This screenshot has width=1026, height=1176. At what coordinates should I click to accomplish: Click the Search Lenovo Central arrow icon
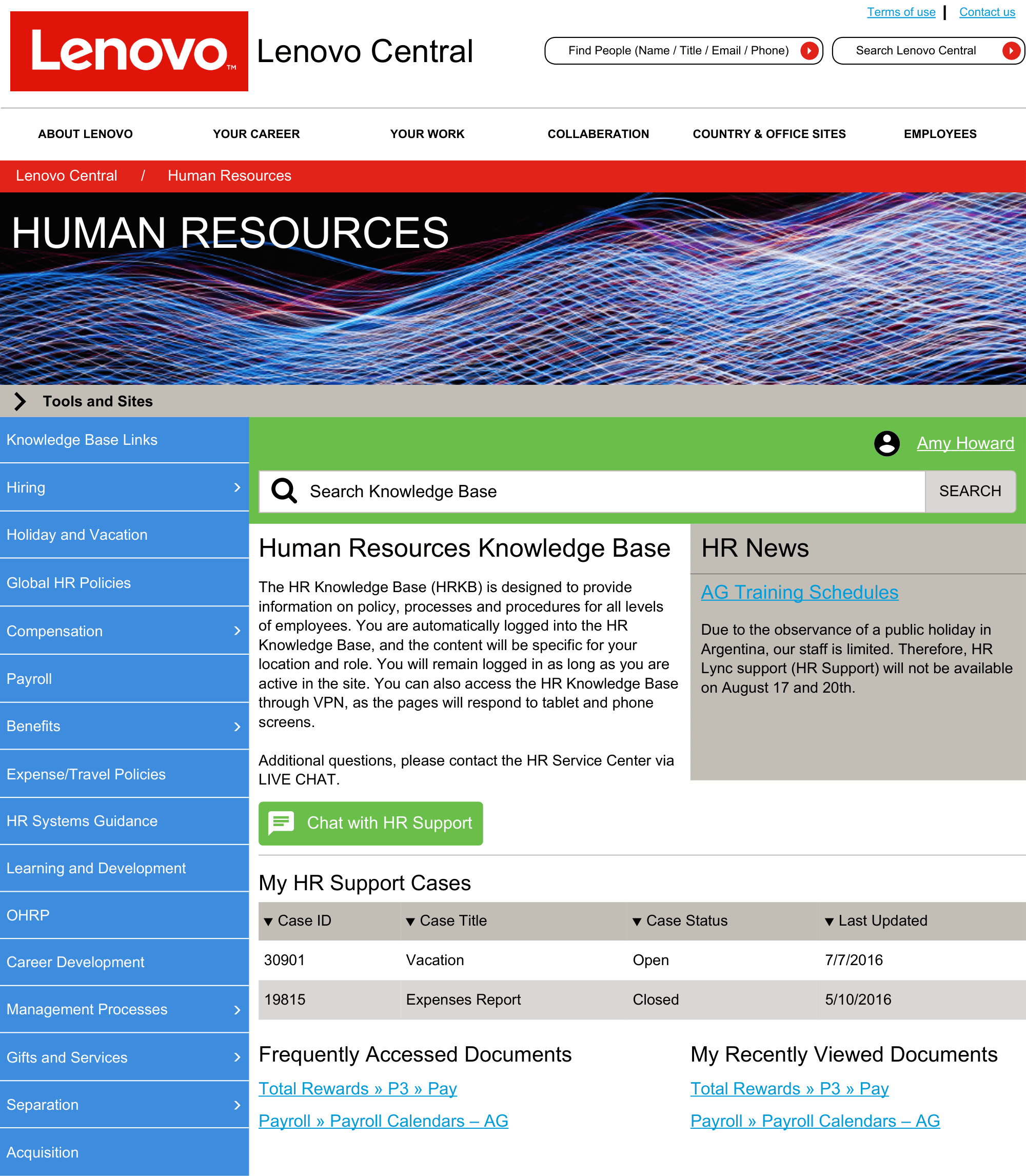(1011, 50)
